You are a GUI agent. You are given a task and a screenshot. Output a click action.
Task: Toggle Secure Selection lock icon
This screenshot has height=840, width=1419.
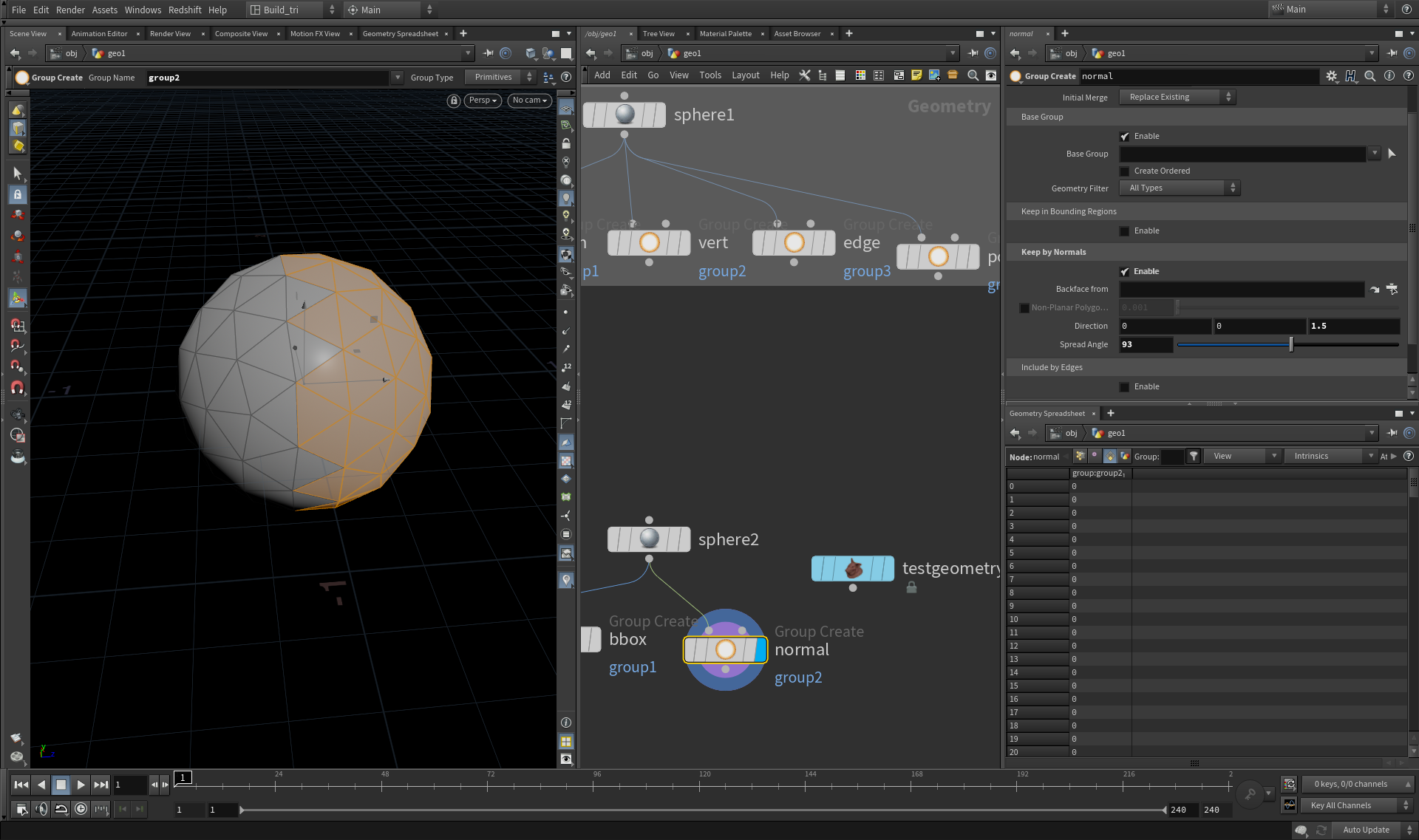pos(16,194)
